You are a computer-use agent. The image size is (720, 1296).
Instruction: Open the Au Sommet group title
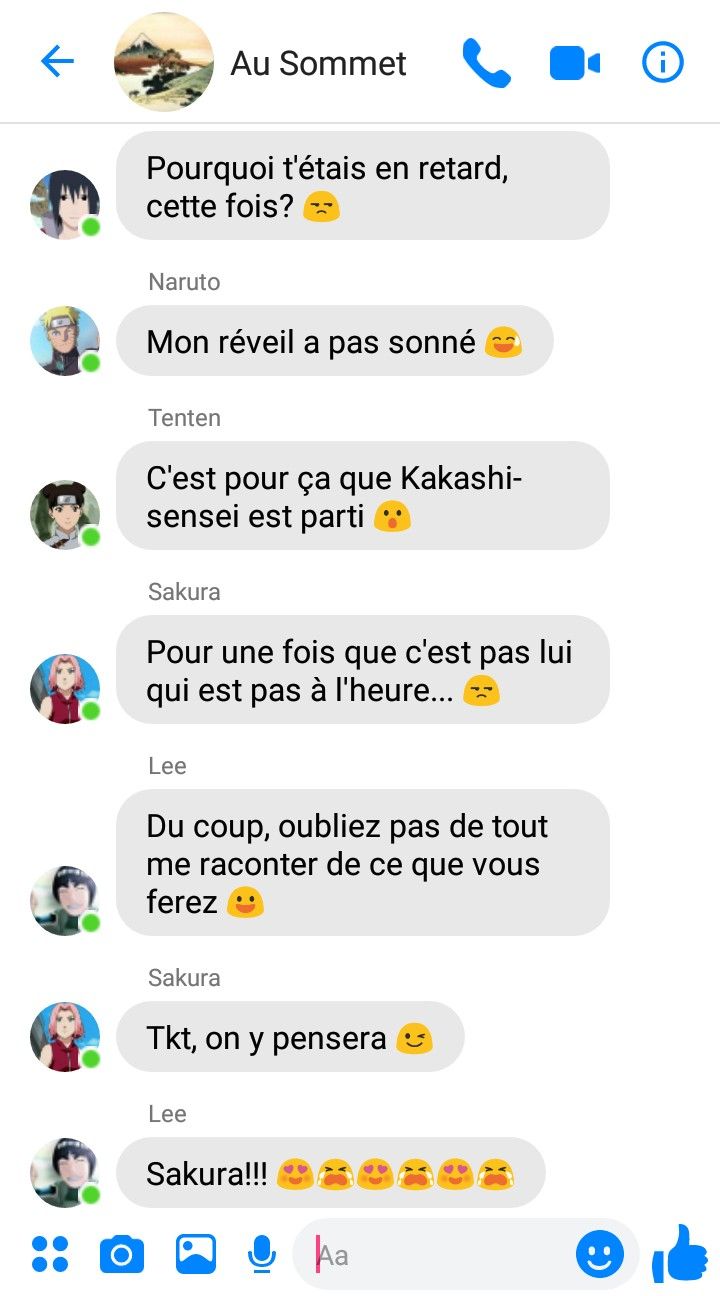pos(319,64)
